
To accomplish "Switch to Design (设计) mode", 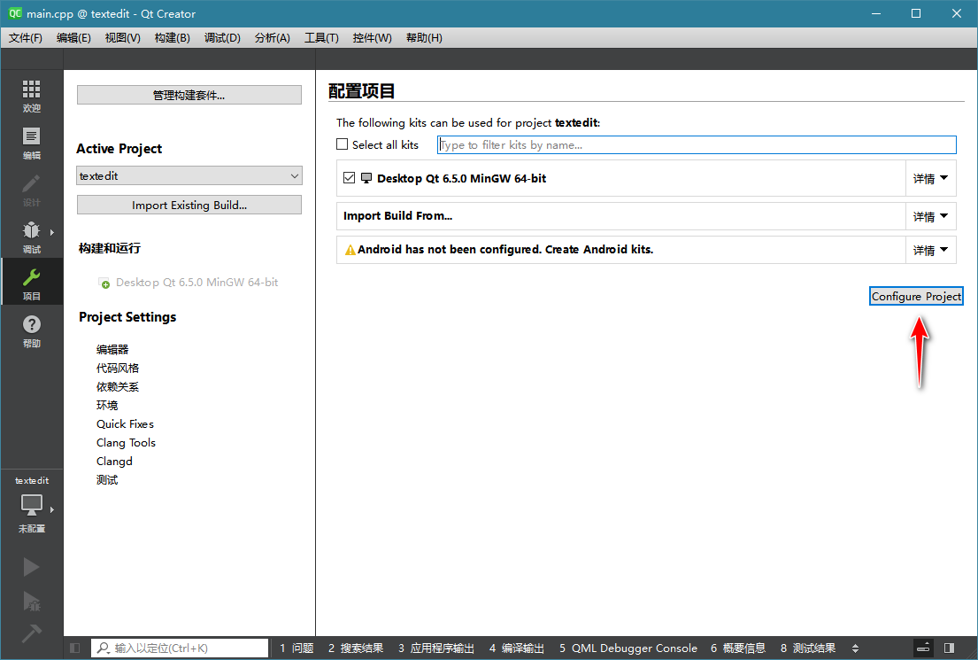I will pyautogui.click(x=31, y=190).
